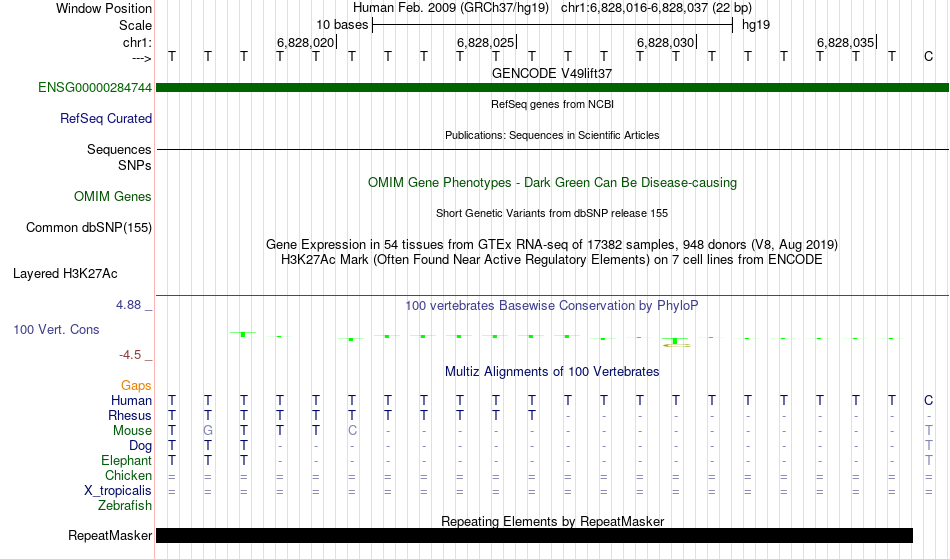Open the RefSeq genes from NCBI title
Image resolution: width=950 pixels, height=559 pixels.
tap(552, 104)
